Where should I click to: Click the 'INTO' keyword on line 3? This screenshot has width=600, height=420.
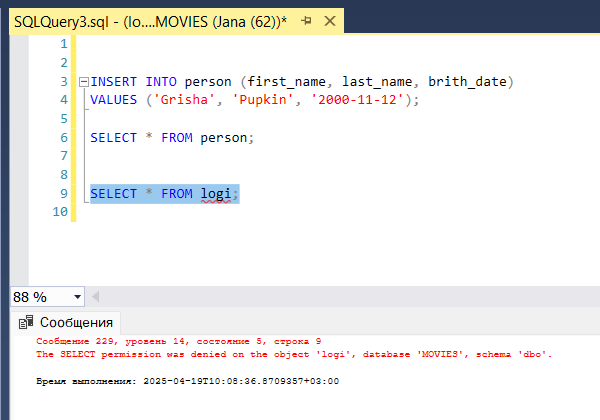pyautogui.click(x=161, y=82)
